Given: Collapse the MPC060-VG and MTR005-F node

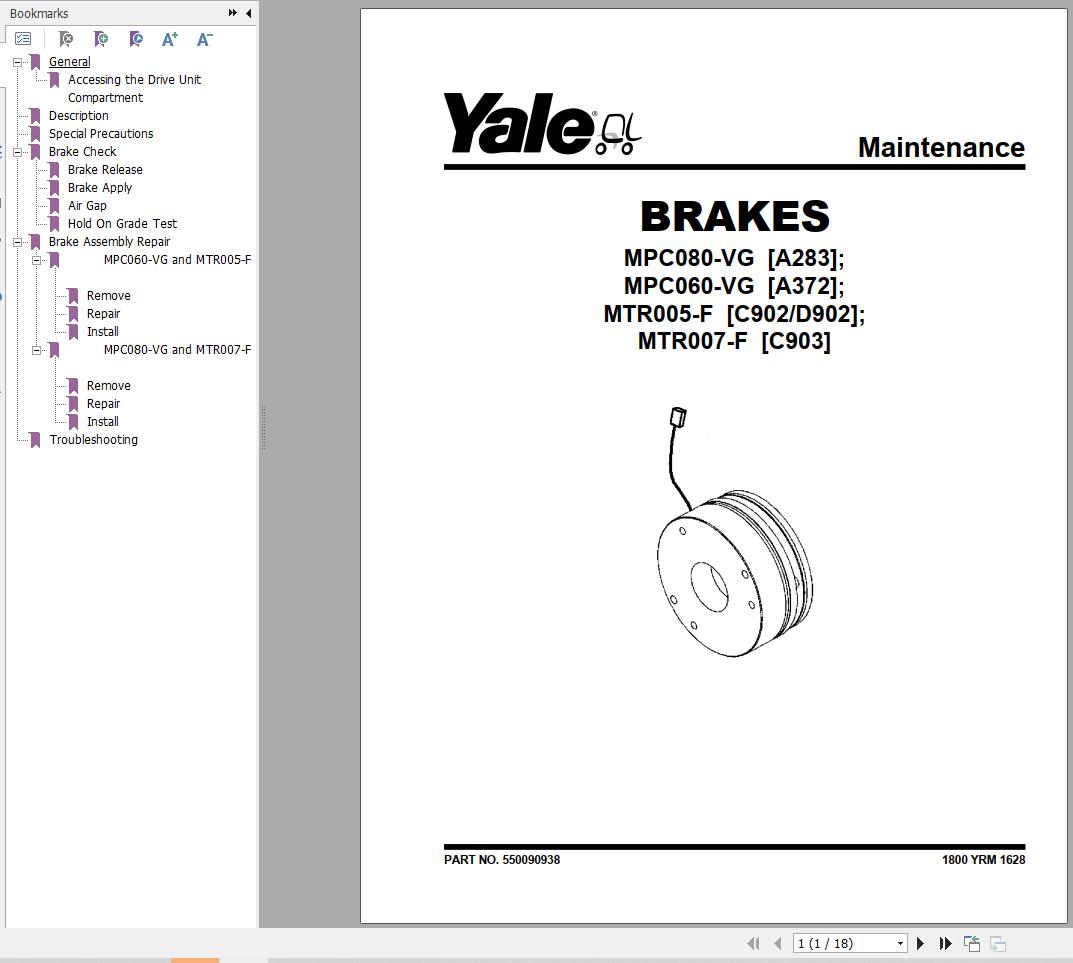Looking at the screenshot, I should pyautogui.click(x=36, y=260).
